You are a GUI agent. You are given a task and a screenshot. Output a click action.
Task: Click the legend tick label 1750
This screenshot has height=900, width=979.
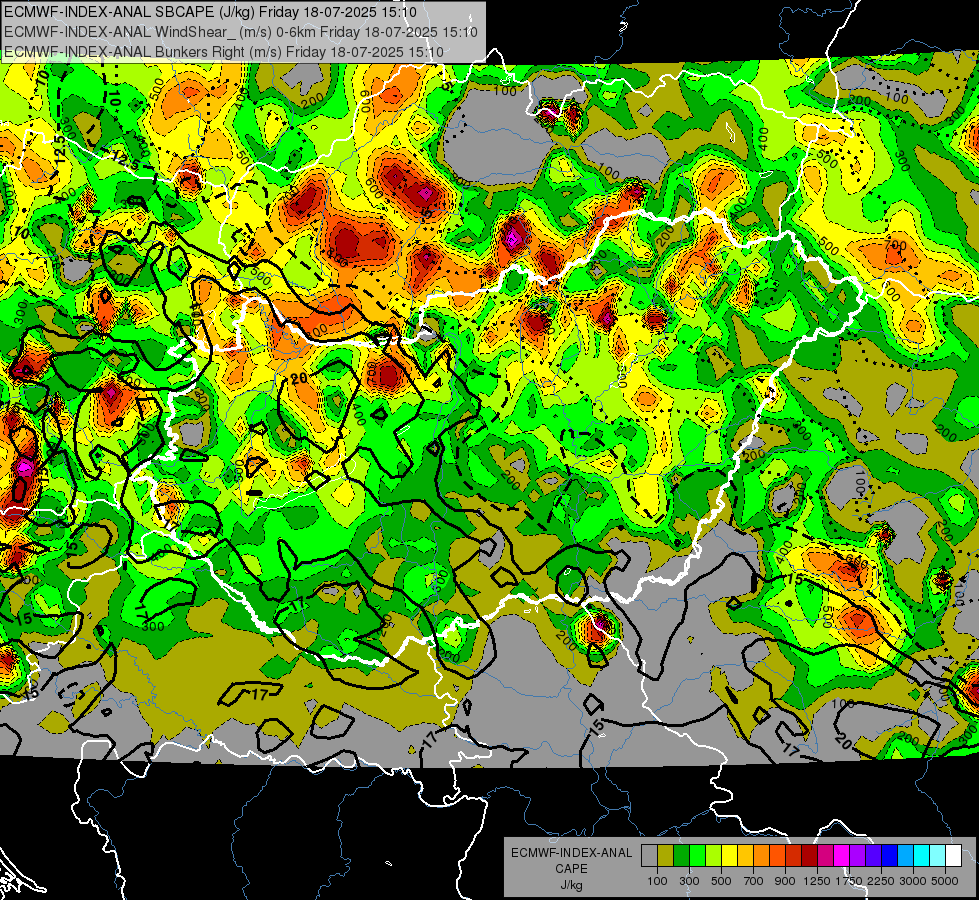coord(849,881)
